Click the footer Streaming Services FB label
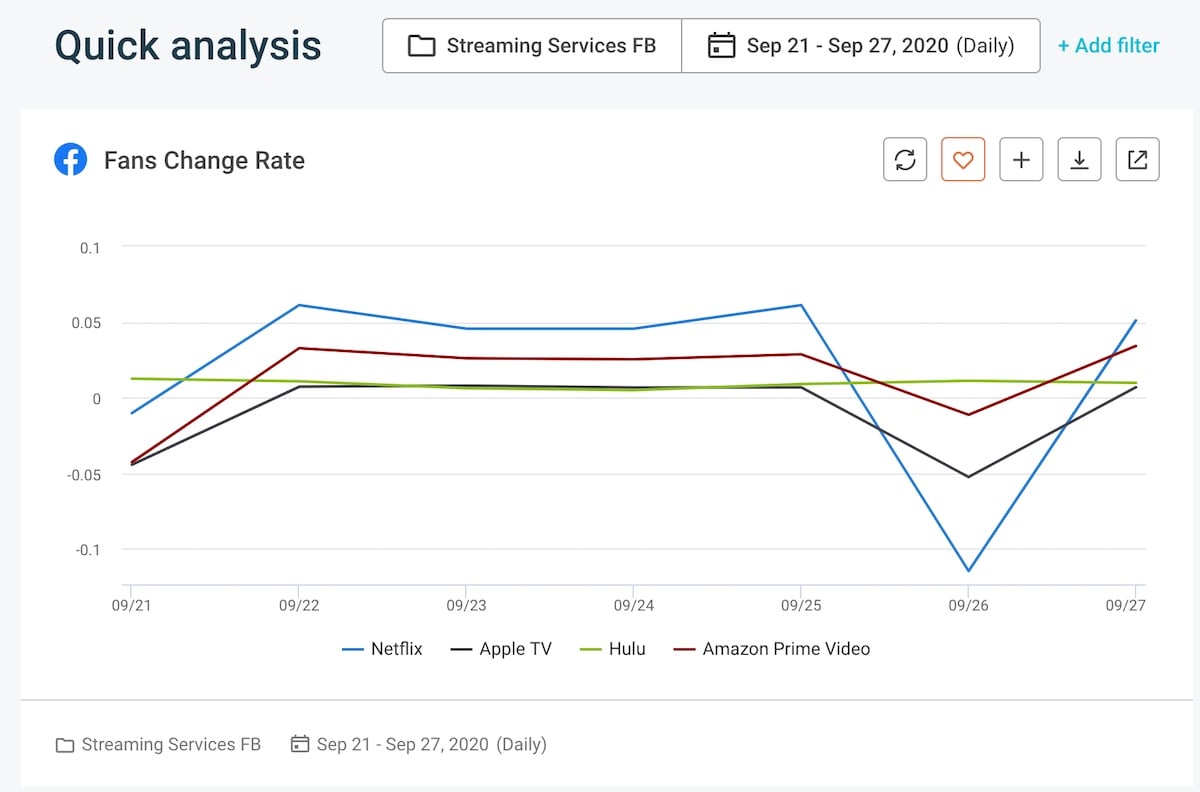1200x792 pixels. (171, 744)
